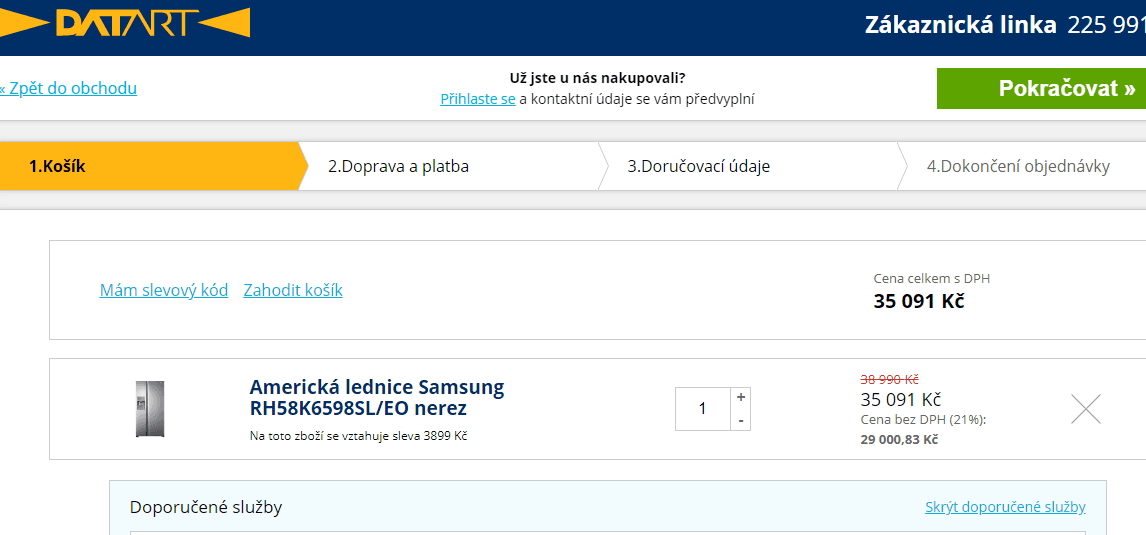Continue with the green Pokračovat button
Viewport: 1146px width, 535px height.
[x=1041, y=88]
